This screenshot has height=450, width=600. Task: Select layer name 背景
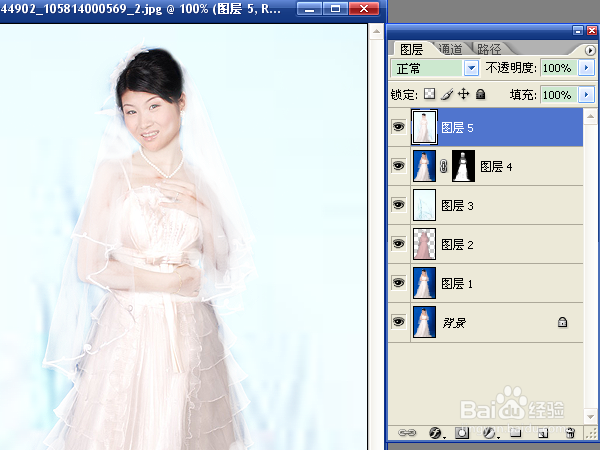pyautogui.click(x=454, y=323)
